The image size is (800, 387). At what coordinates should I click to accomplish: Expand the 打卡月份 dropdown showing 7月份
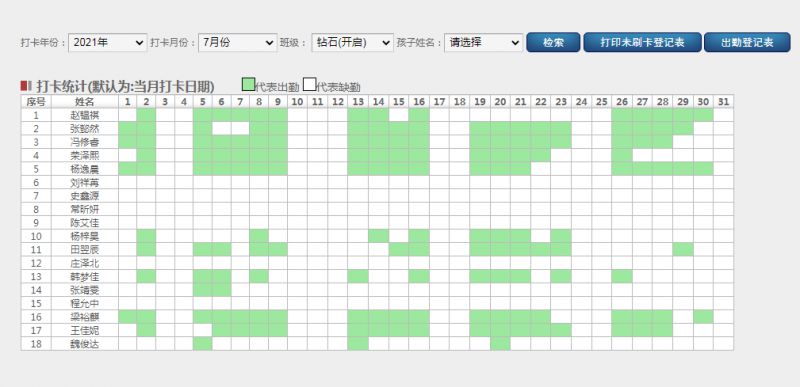pyautogui.click(x=238, y=43)
